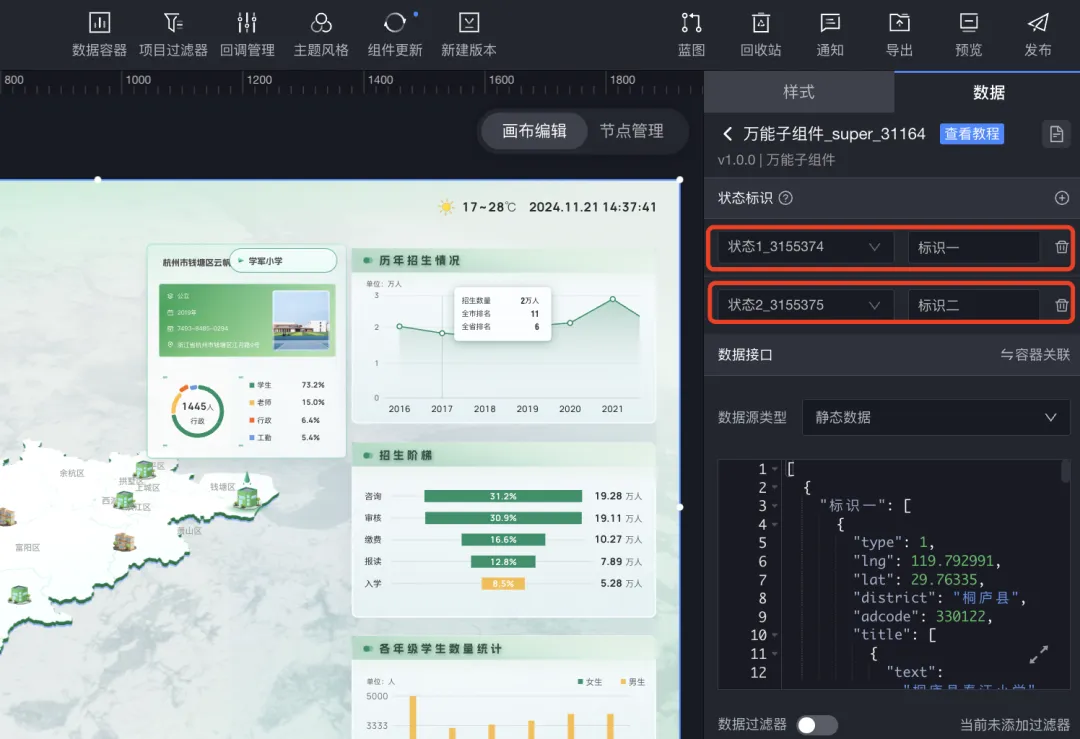The image size is (1080, 739).
Task: Click the adcode value 330122 in code
Action: click(x=960, y=616)
